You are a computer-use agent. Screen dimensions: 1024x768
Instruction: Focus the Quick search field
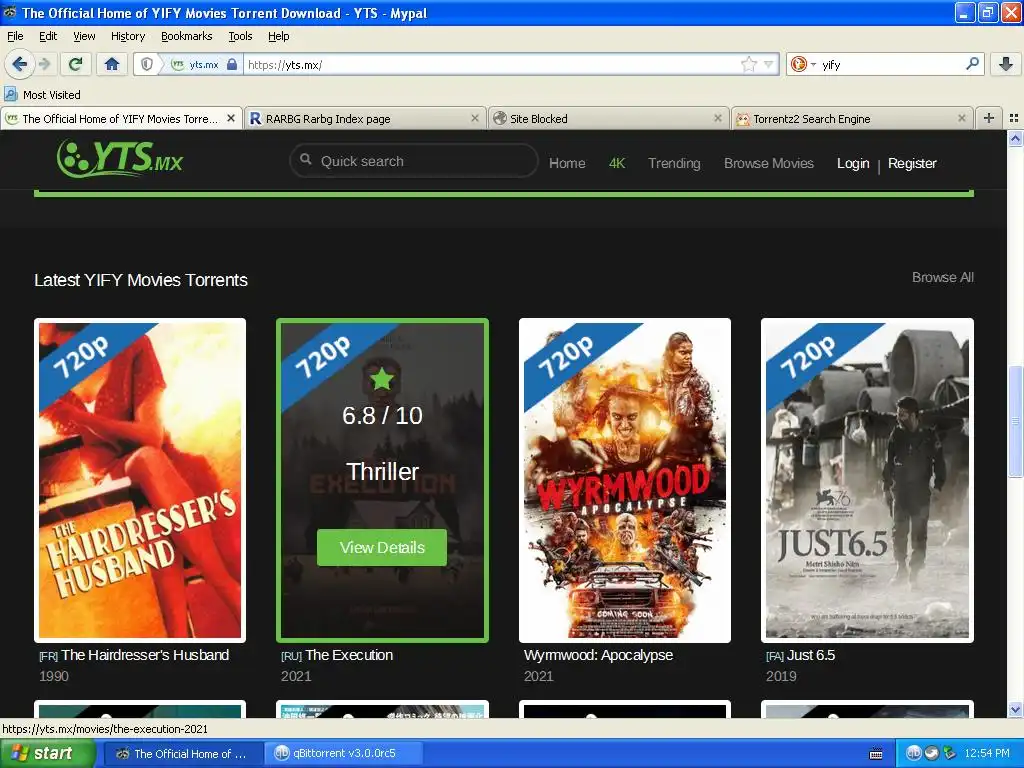(413, 161)
